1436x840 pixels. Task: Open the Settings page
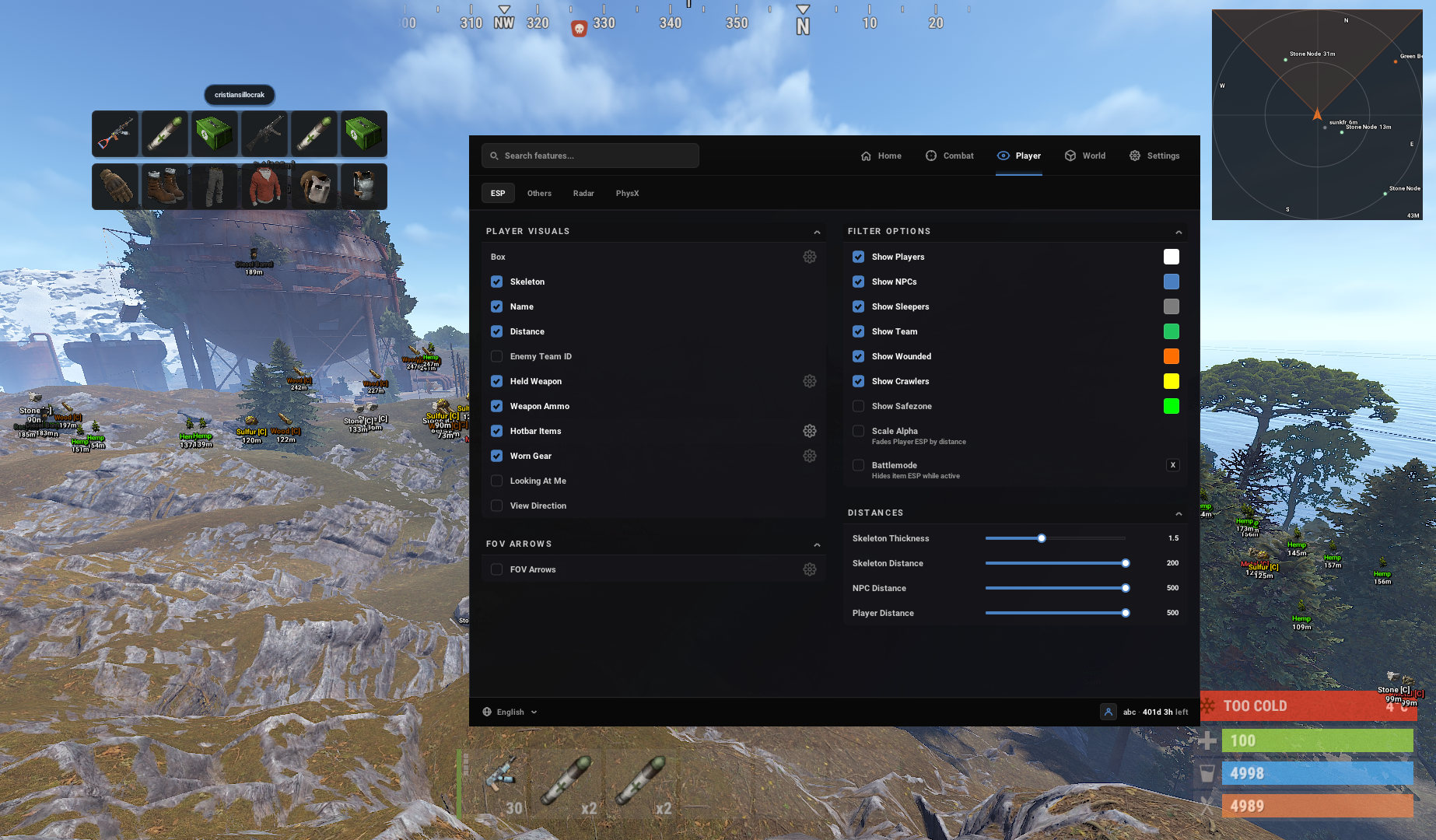click(1154, 156)
